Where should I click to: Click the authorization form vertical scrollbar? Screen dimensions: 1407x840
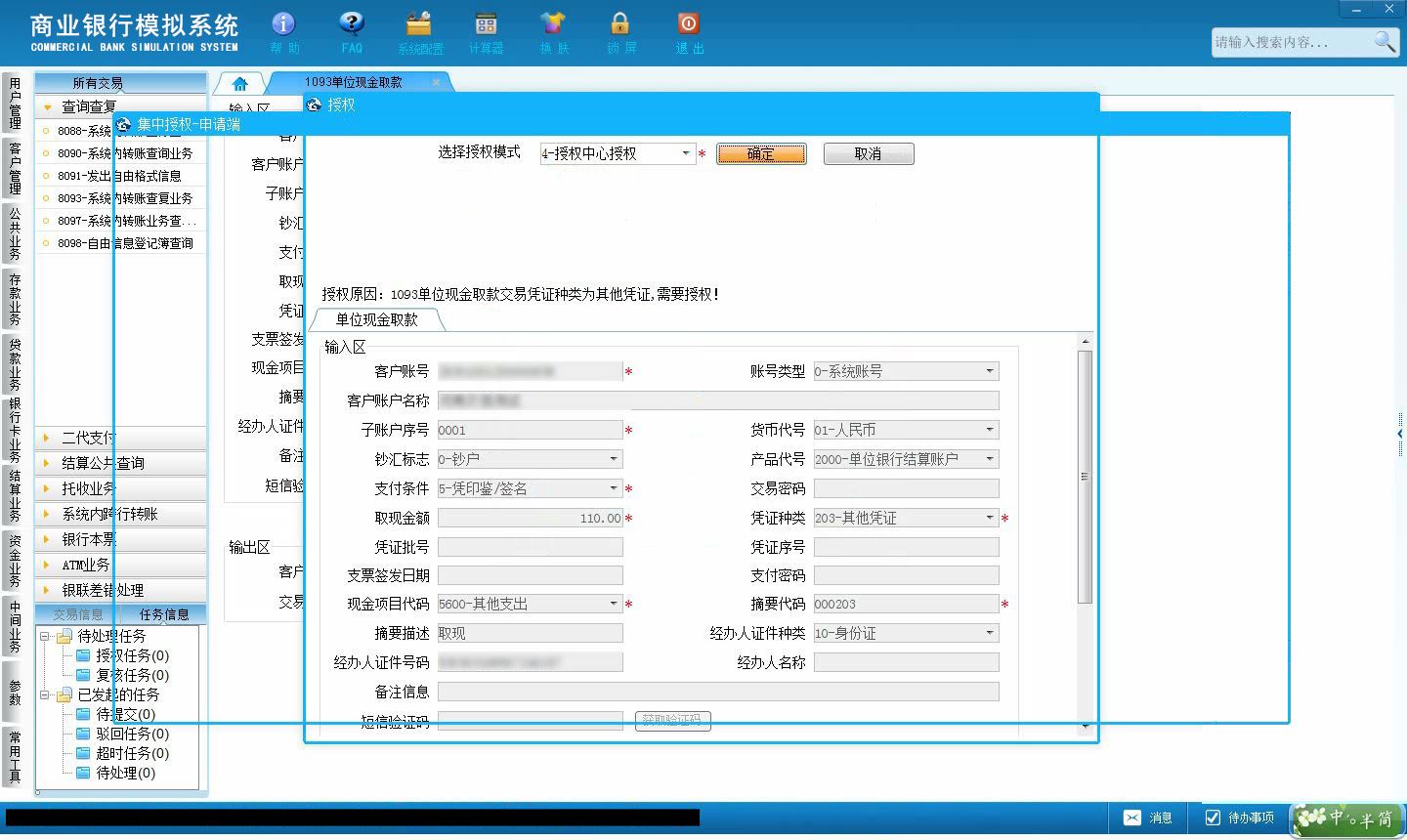[x=1085, y=476]
